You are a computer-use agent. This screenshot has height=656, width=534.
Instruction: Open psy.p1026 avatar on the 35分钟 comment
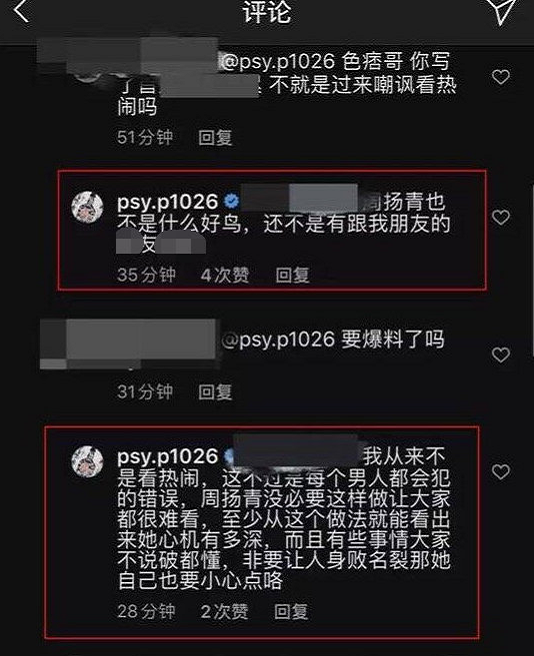click(x=87, y=207)
